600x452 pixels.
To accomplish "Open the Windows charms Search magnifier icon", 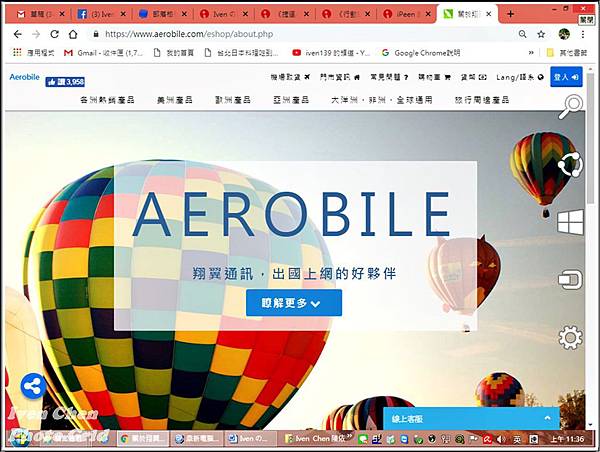I will point(571,106).
